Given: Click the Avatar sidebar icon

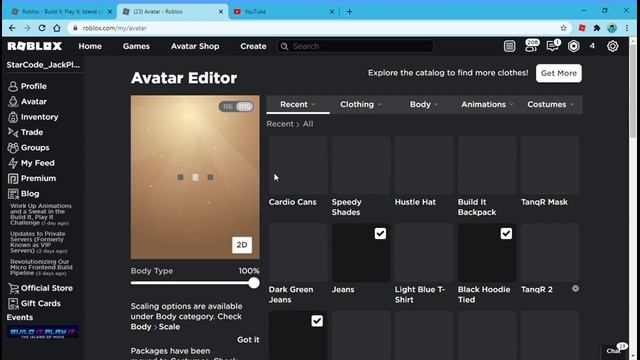Looking at the screenshot, I should (13, 102).
